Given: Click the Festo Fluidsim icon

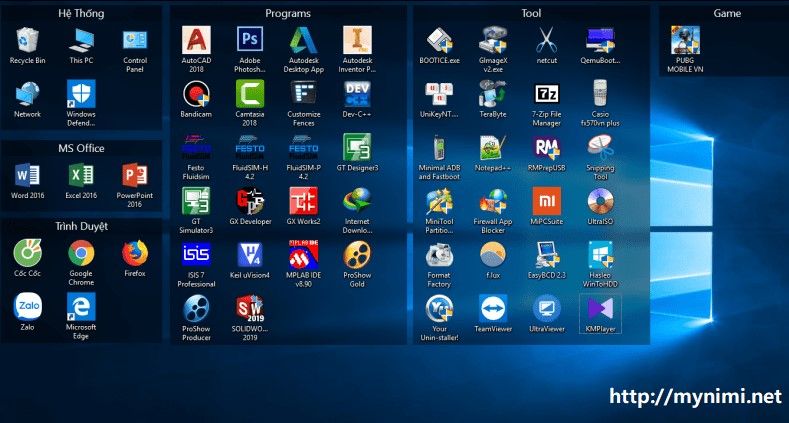Looking at the screenshot, I should 196,148.
